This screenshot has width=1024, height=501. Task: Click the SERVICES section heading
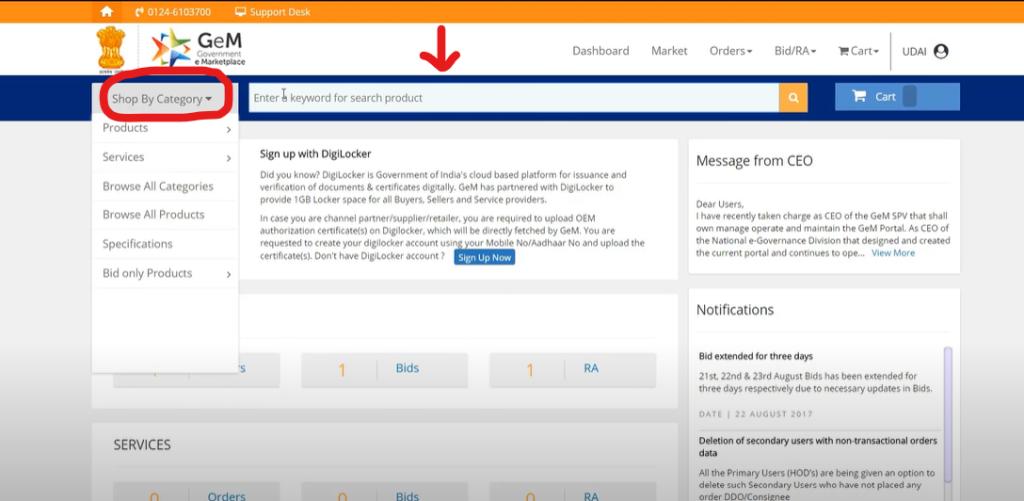pyautogui.click(x=142, y=445)
